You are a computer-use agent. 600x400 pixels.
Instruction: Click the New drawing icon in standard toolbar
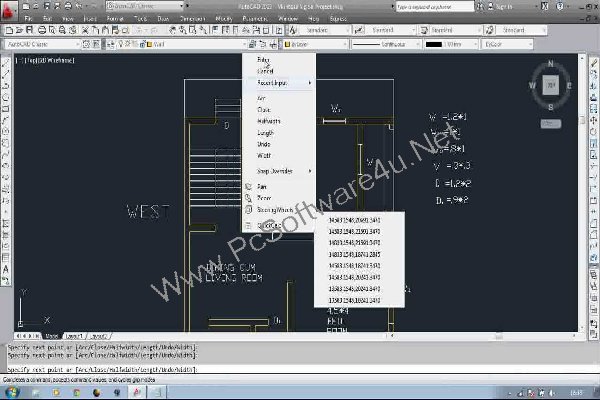[x=9, y=30]
